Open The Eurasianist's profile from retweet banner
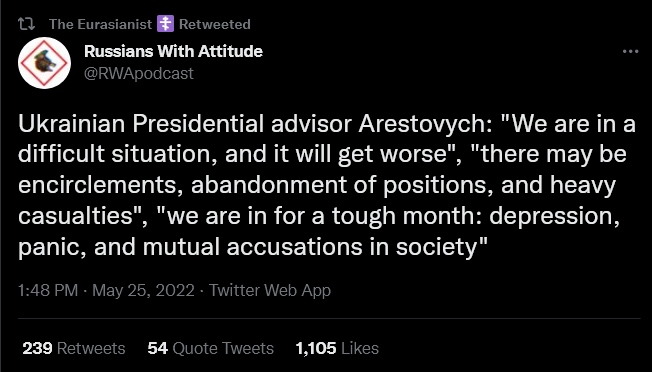652x372 pixels. [101, 24]
